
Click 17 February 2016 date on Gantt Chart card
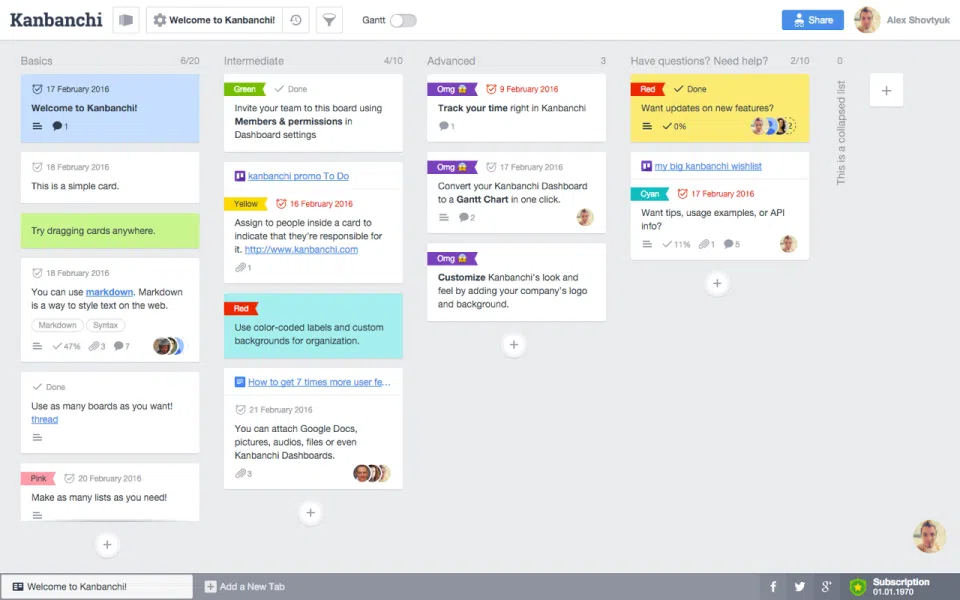pos(525,167)
